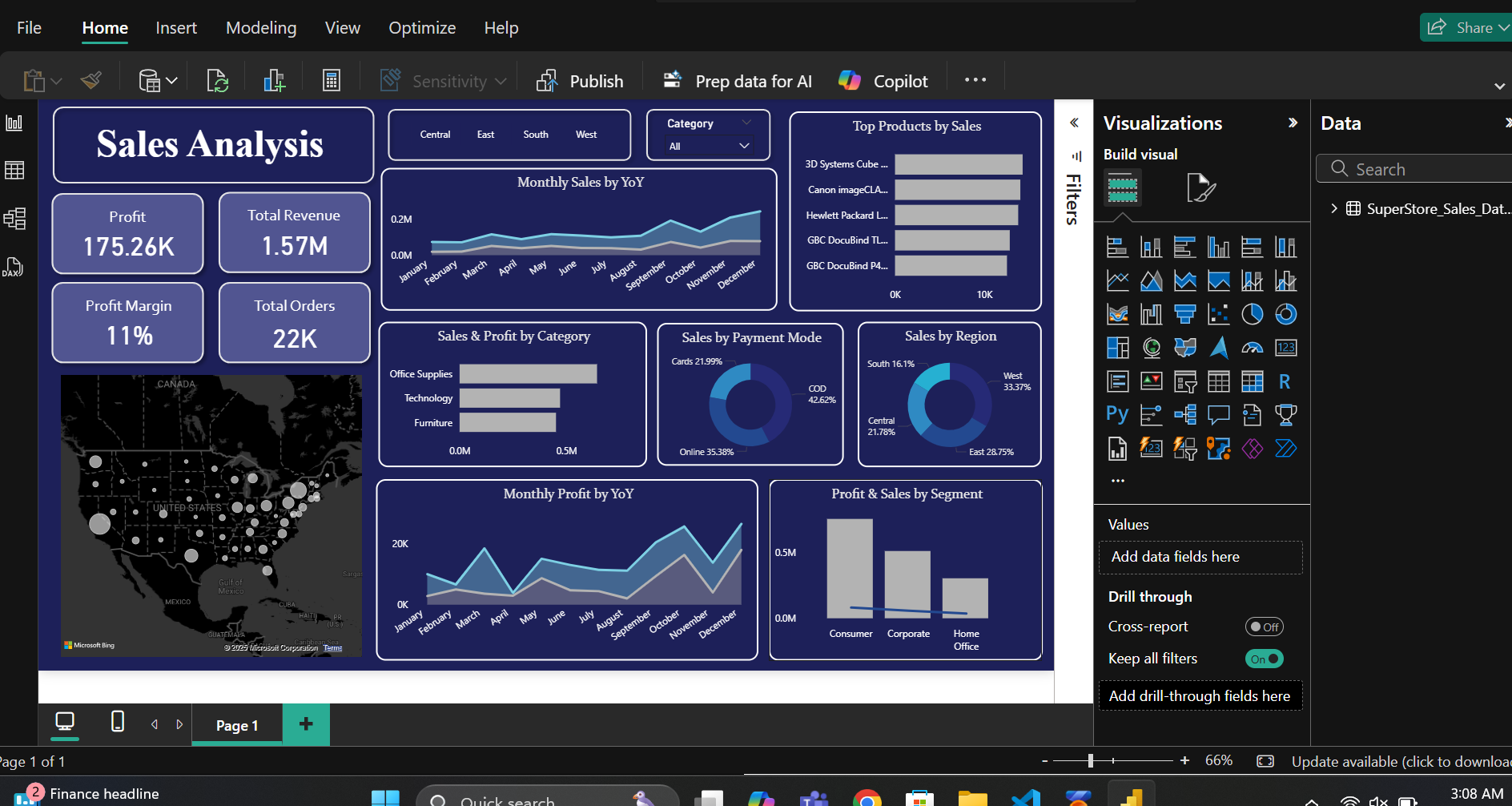The width and height of the screenshot is (1512, 806).
Task: Select the pie chart visual
Action: coord(1252,313)
